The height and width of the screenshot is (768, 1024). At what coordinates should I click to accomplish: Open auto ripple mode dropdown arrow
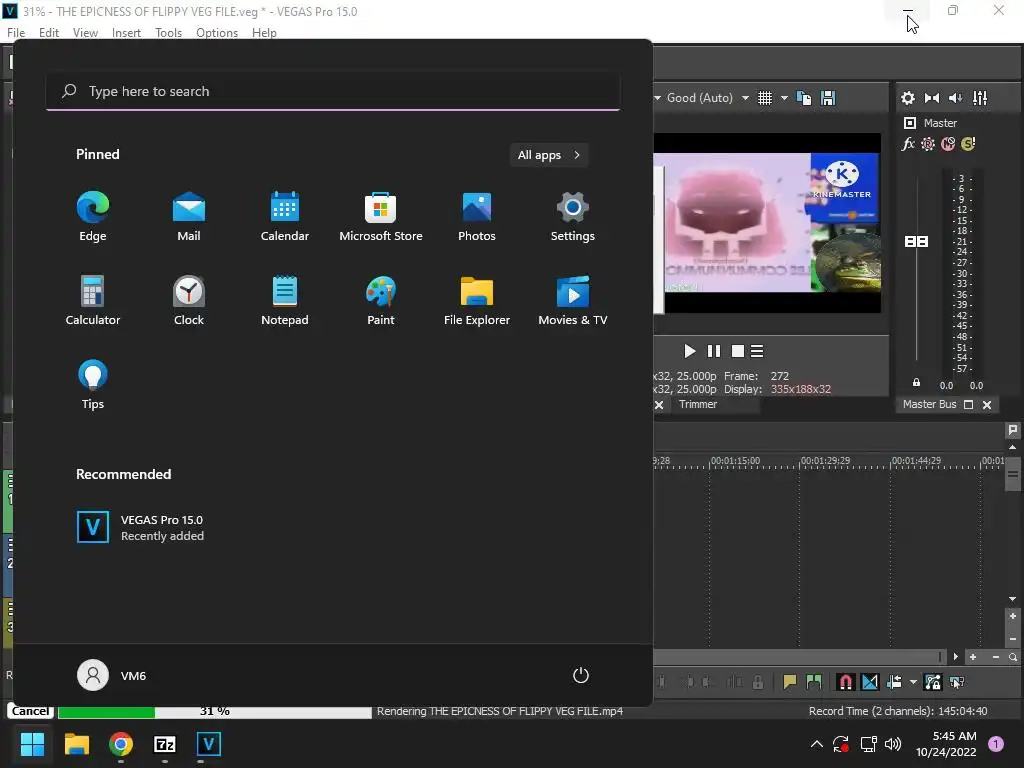pos(913,682)
